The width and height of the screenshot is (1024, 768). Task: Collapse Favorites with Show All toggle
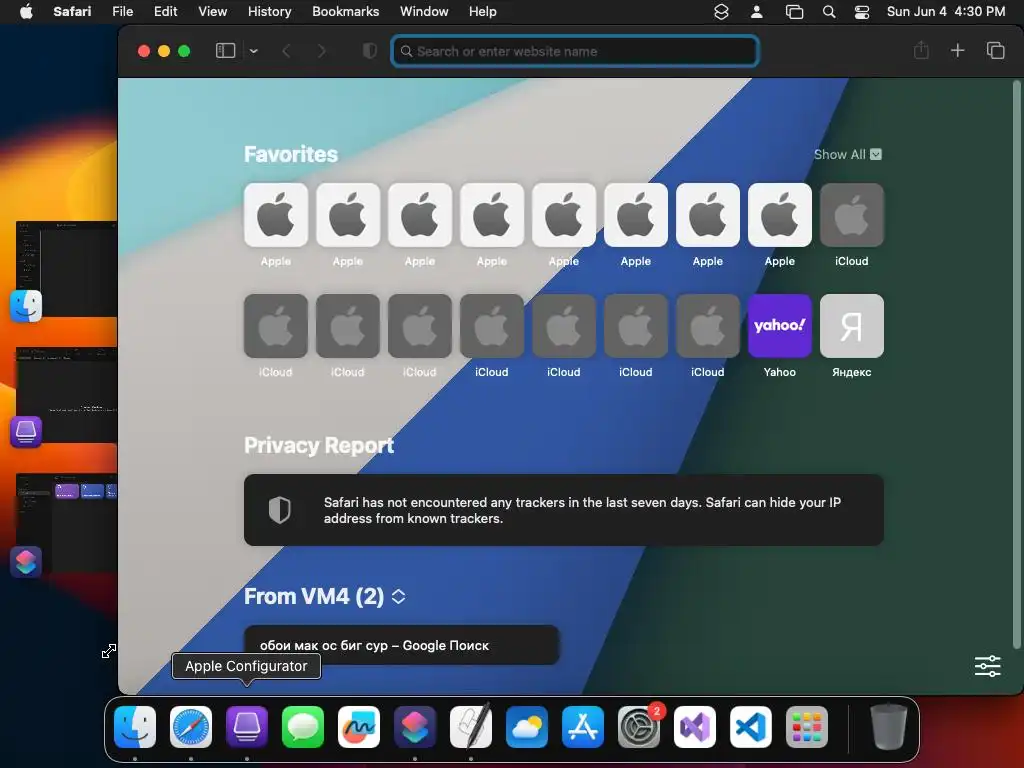tap(848, 155)
